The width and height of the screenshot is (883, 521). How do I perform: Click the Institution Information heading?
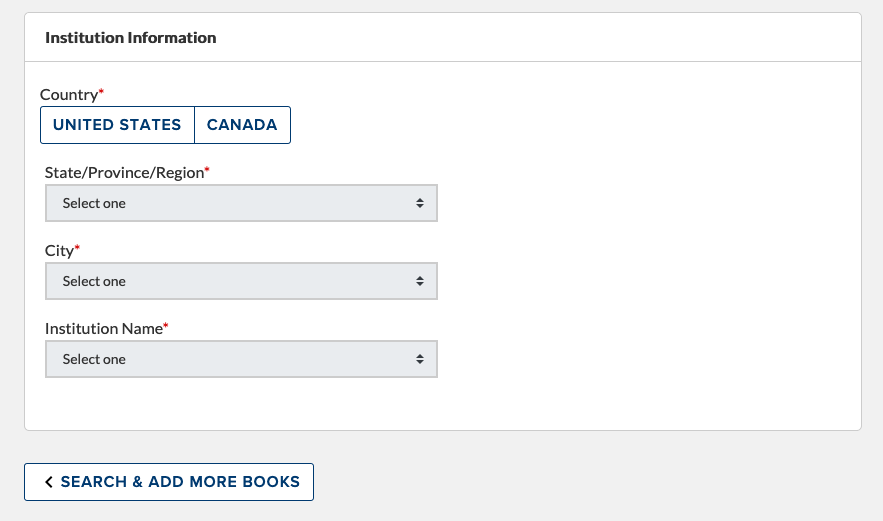[x=131, y=38]
